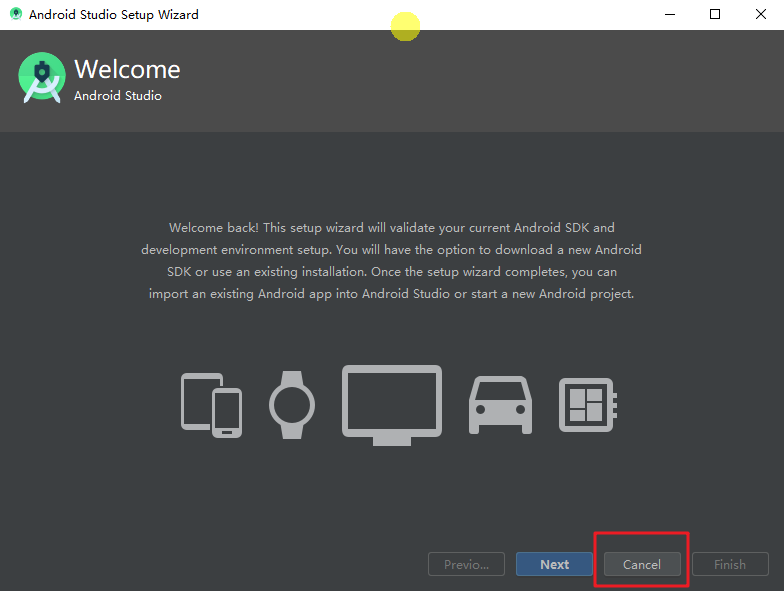
Task: Click the Android TV screen icon
Action: point(392,405)
